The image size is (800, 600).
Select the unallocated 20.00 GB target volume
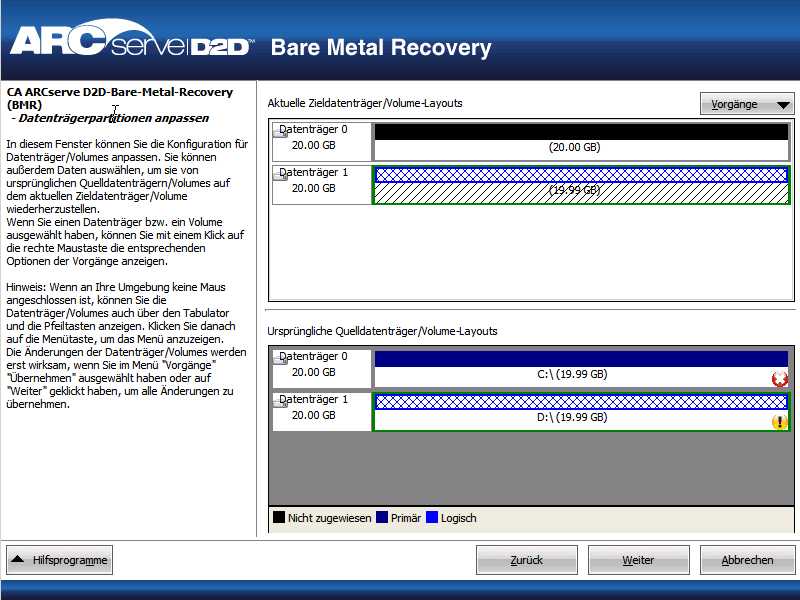pos(578,146)
